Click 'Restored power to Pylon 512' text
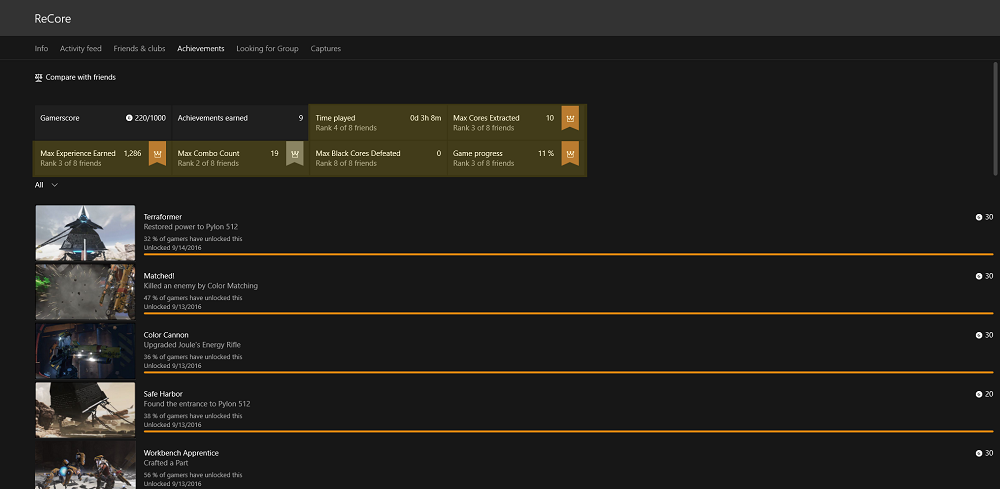 pyautogui.click(x=191, y=227)
